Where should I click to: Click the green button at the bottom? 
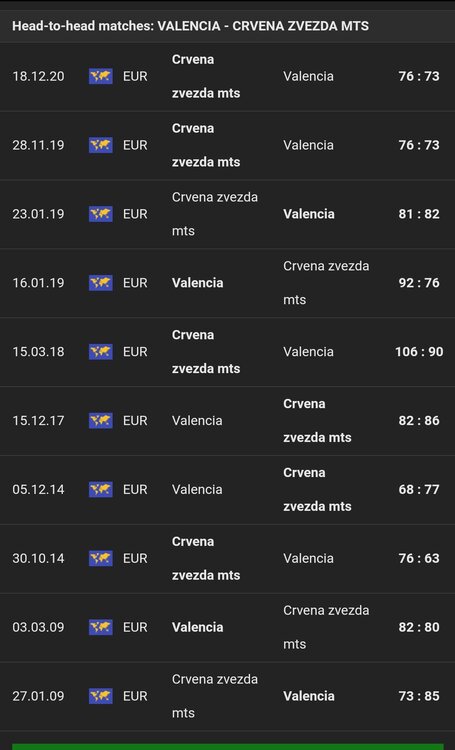tap(227, 747)
